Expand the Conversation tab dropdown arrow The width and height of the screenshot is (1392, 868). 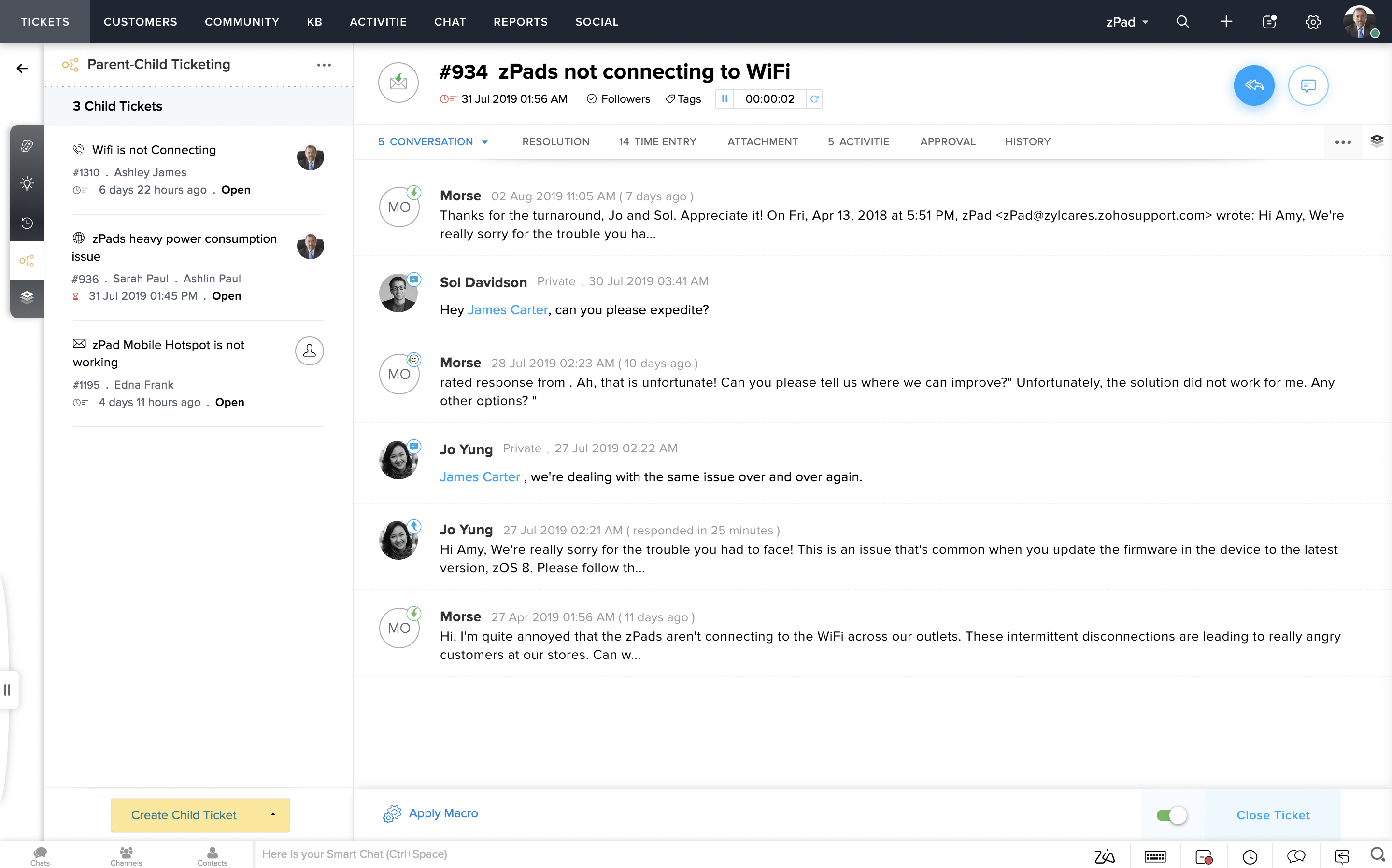coord(484,142)
